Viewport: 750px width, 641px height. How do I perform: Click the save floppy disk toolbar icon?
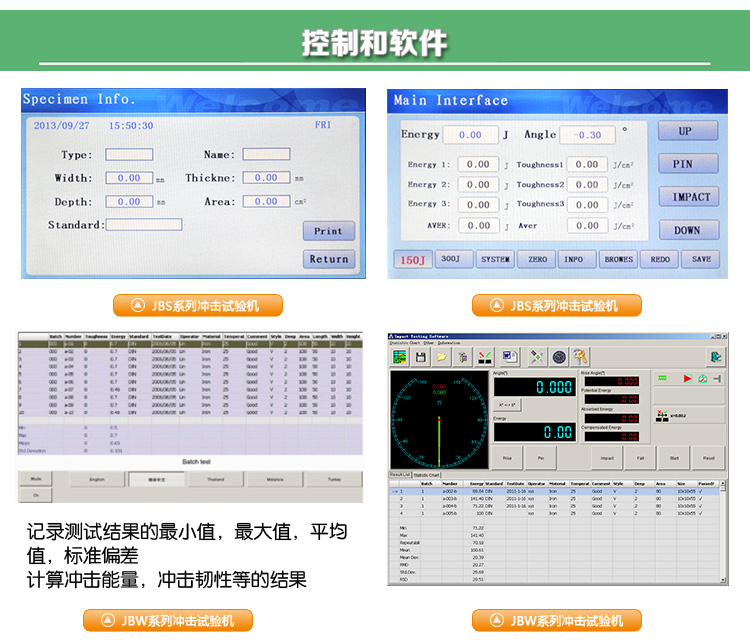[x=420, y=356]
